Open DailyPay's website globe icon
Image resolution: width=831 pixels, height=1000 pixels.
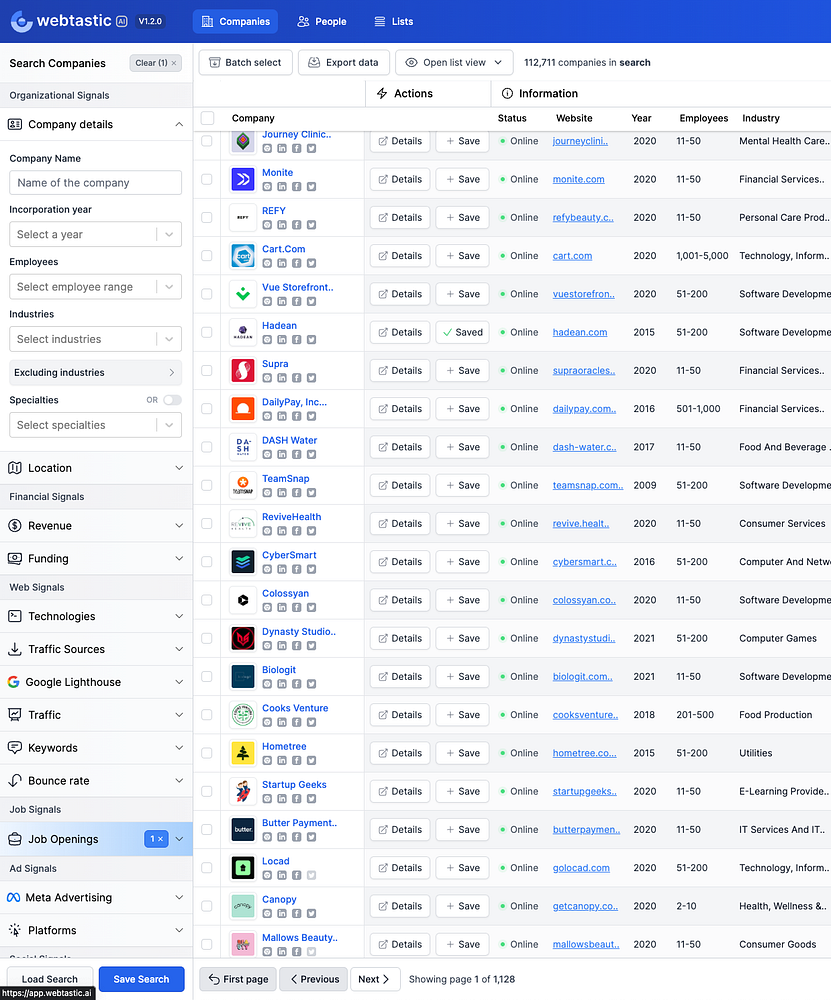click(x=267, y=416)
